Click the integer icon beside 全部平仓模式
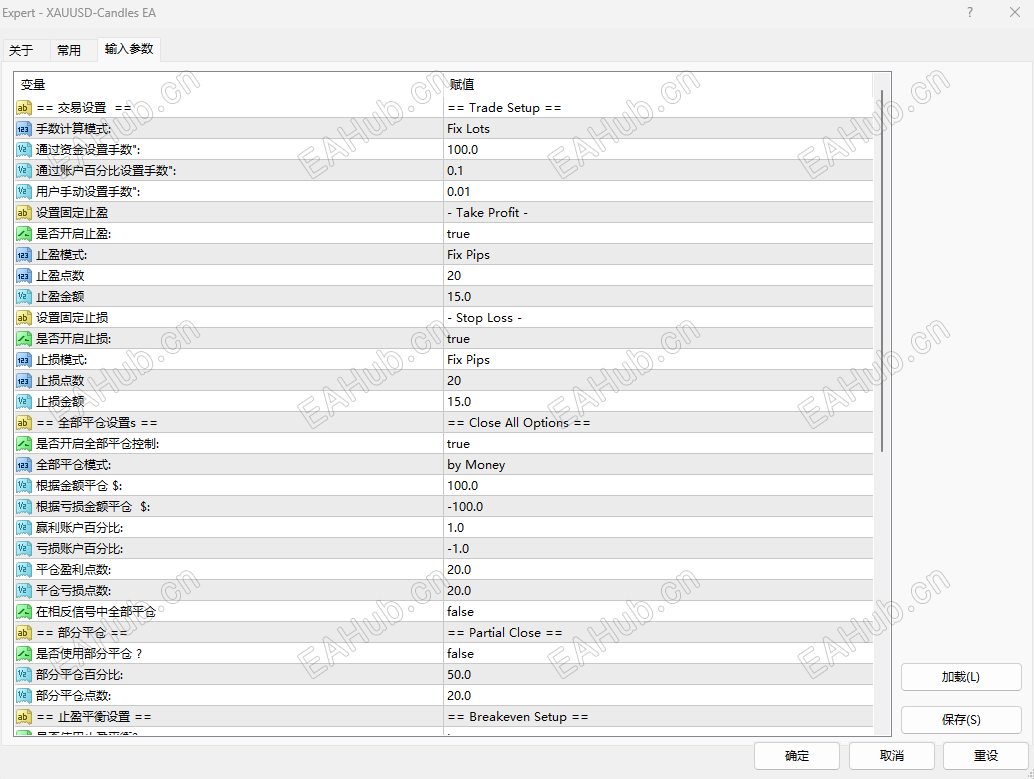The height and width of the screenshot is (779, 1034). pyautogui.click(x=24, y=465)
